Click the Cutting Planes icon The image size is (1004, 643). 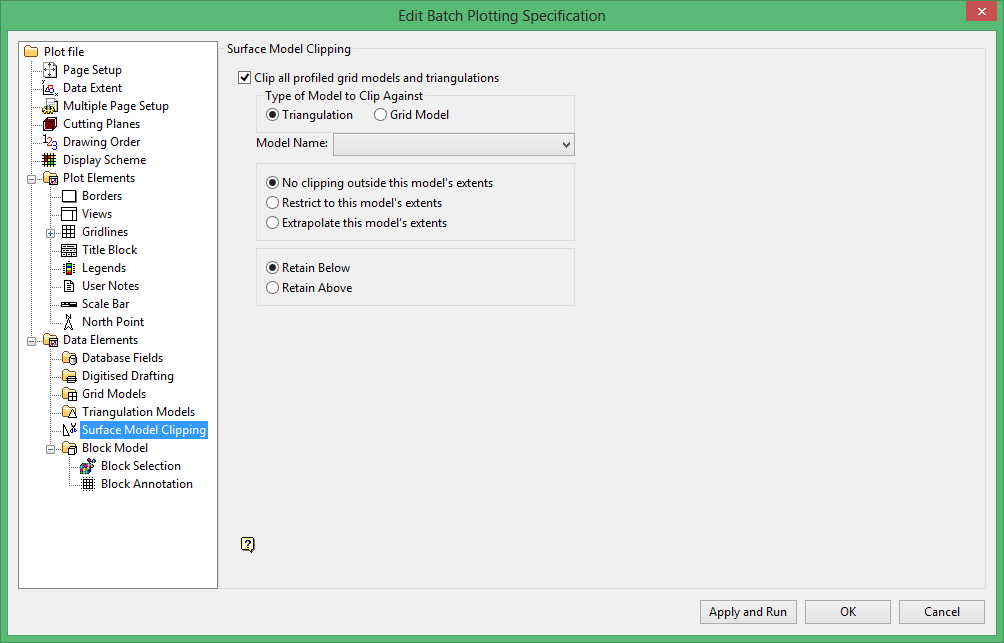click(x=50, y=124)
